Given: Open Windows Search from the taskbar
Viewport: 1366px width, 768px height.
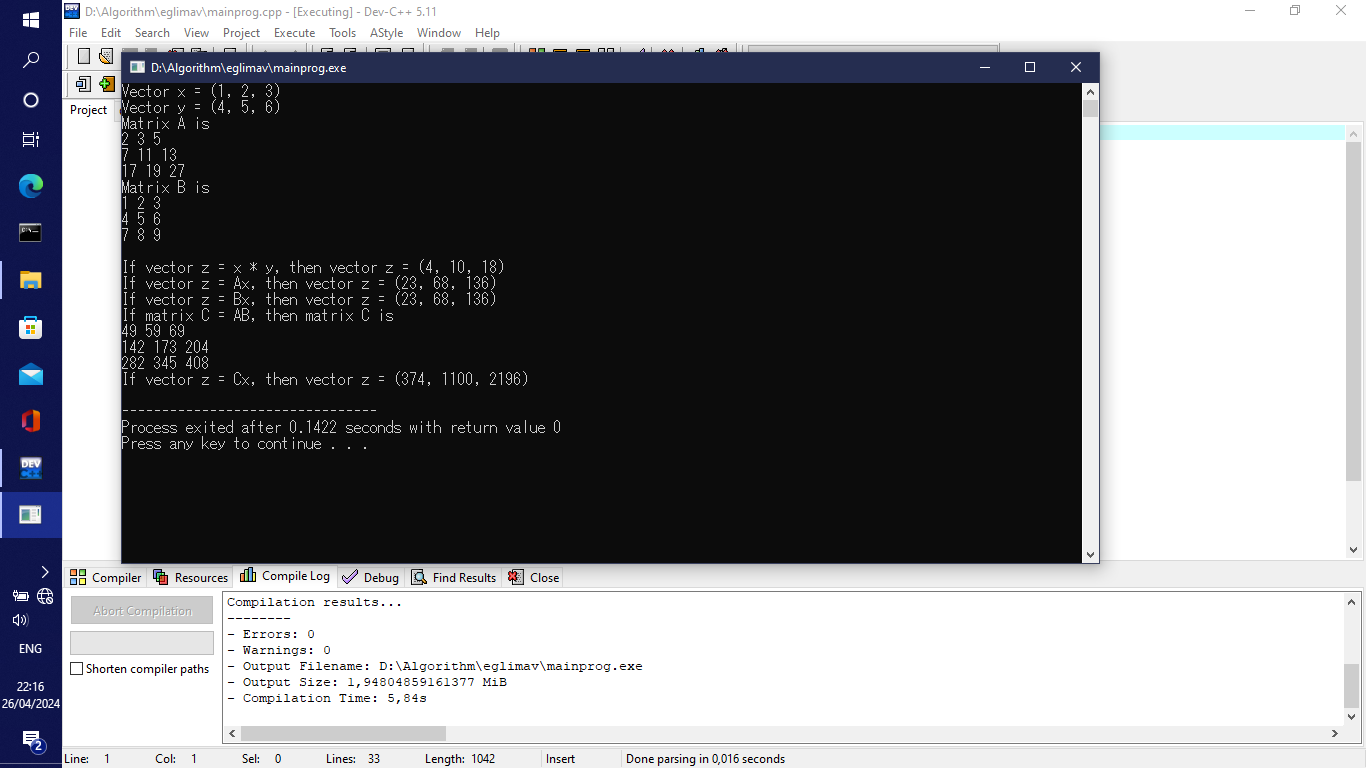Looking at the screenshot, I should point(31,60).
